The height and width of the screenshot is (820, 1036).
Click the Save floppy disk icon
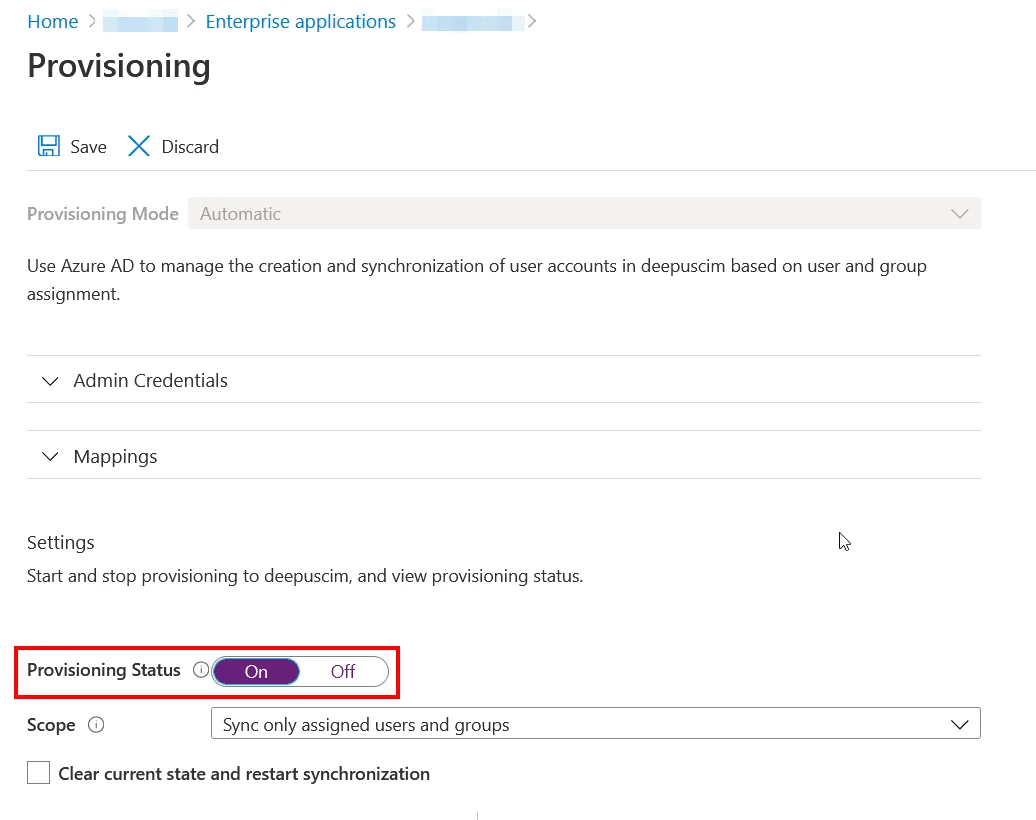tap(48, 146)
